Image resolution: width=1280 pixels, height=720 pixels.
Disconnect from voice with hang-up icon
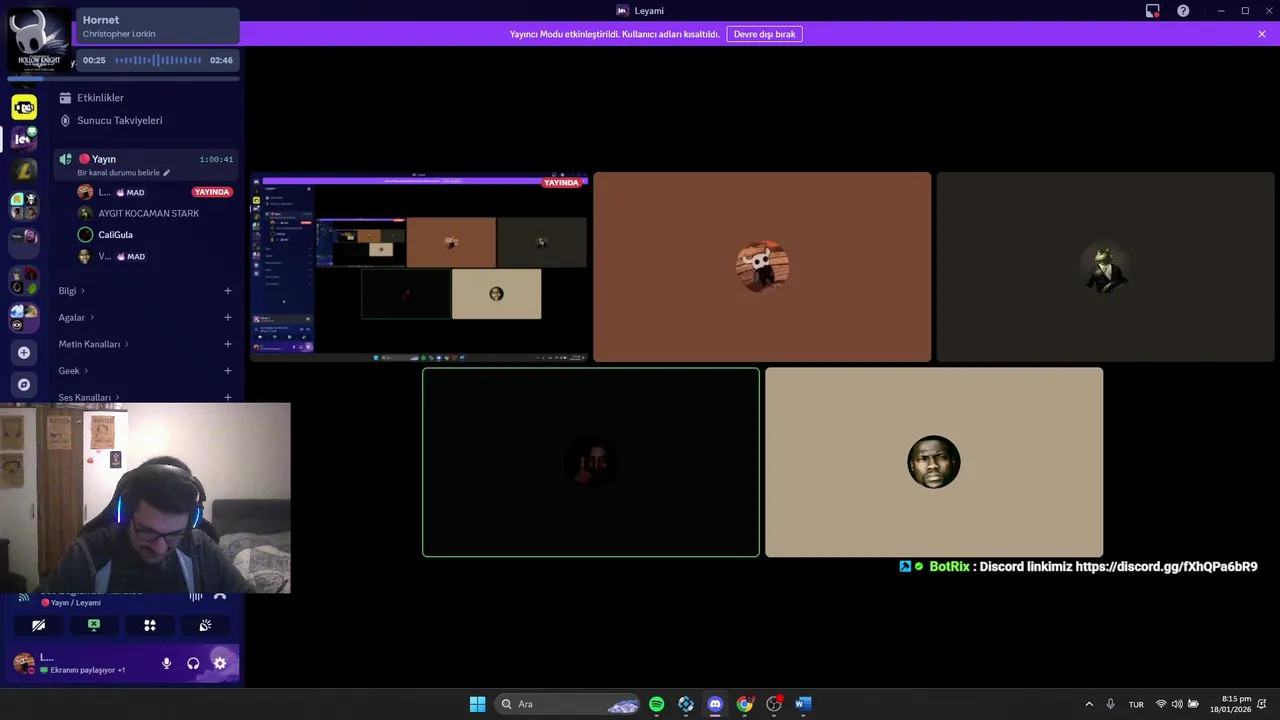click(220, 597)
